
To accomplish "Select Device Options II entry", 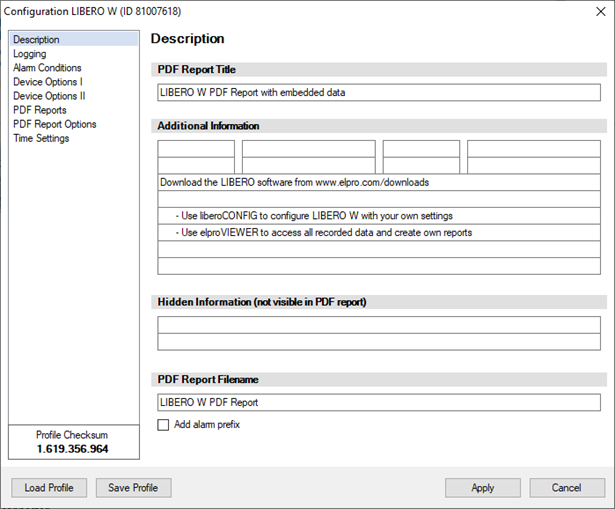I will point(49,96).
